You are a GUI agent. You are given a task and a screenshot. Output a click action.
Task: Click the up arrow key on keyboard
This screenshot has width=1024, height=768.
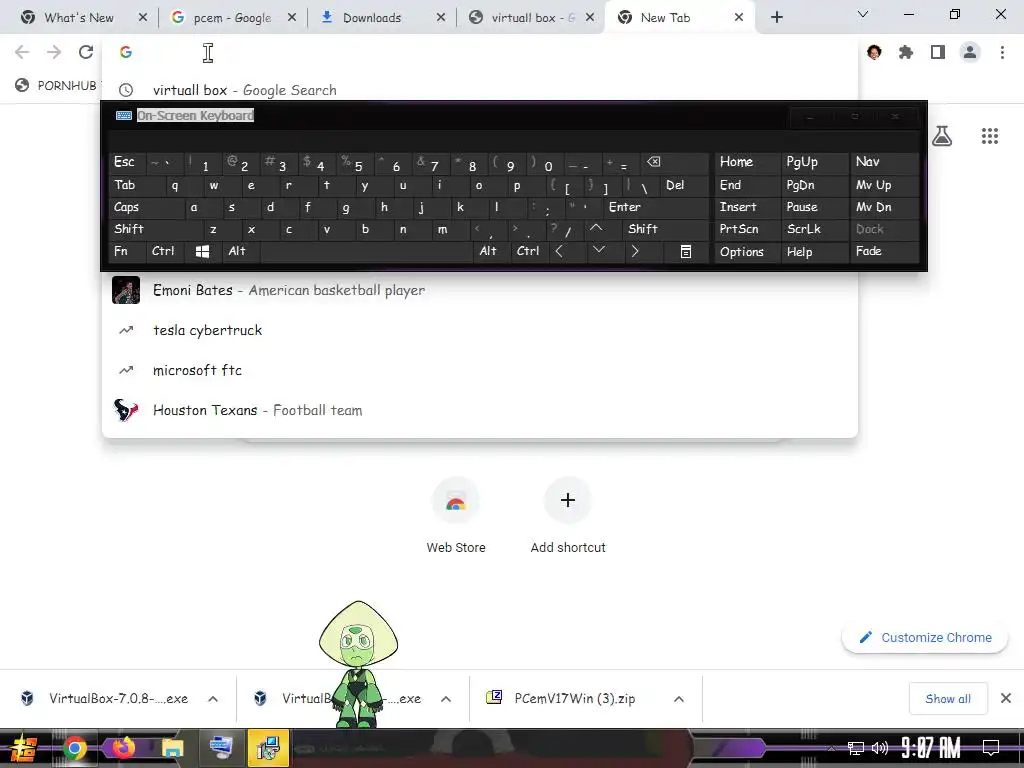pyautogui.click(x=596, y=229)
